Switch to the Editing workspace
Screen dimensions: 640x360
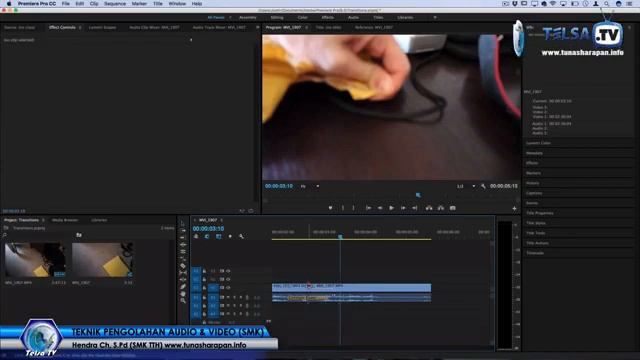[x=277, y=18]
